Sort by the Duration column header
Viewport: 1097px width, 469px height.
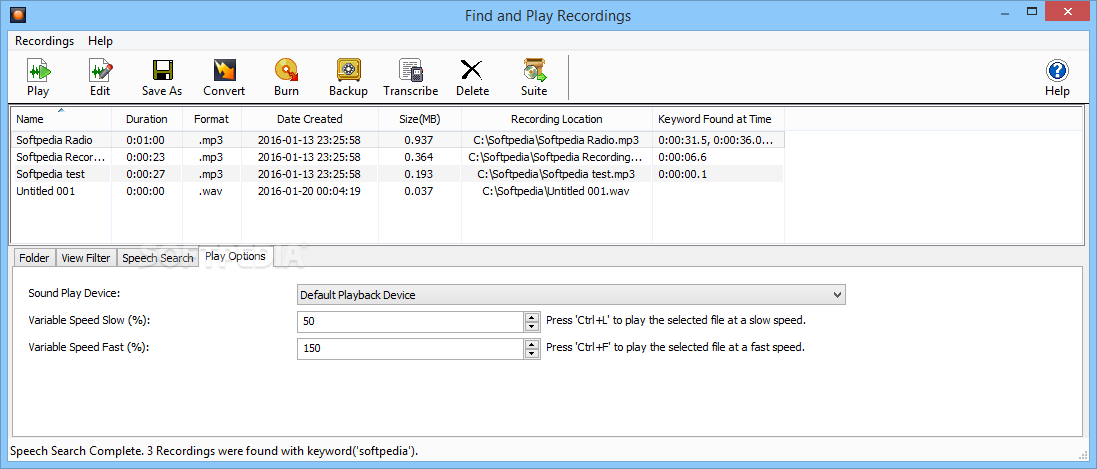point(147,119)
